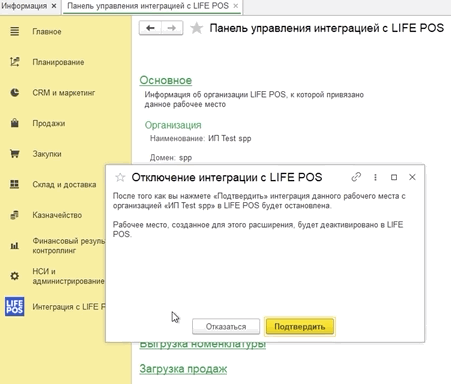The height and width of the screenshot is (384, 451).
Task: Open the Основное link
Action: pyautogui.click(x=166, y=80)
